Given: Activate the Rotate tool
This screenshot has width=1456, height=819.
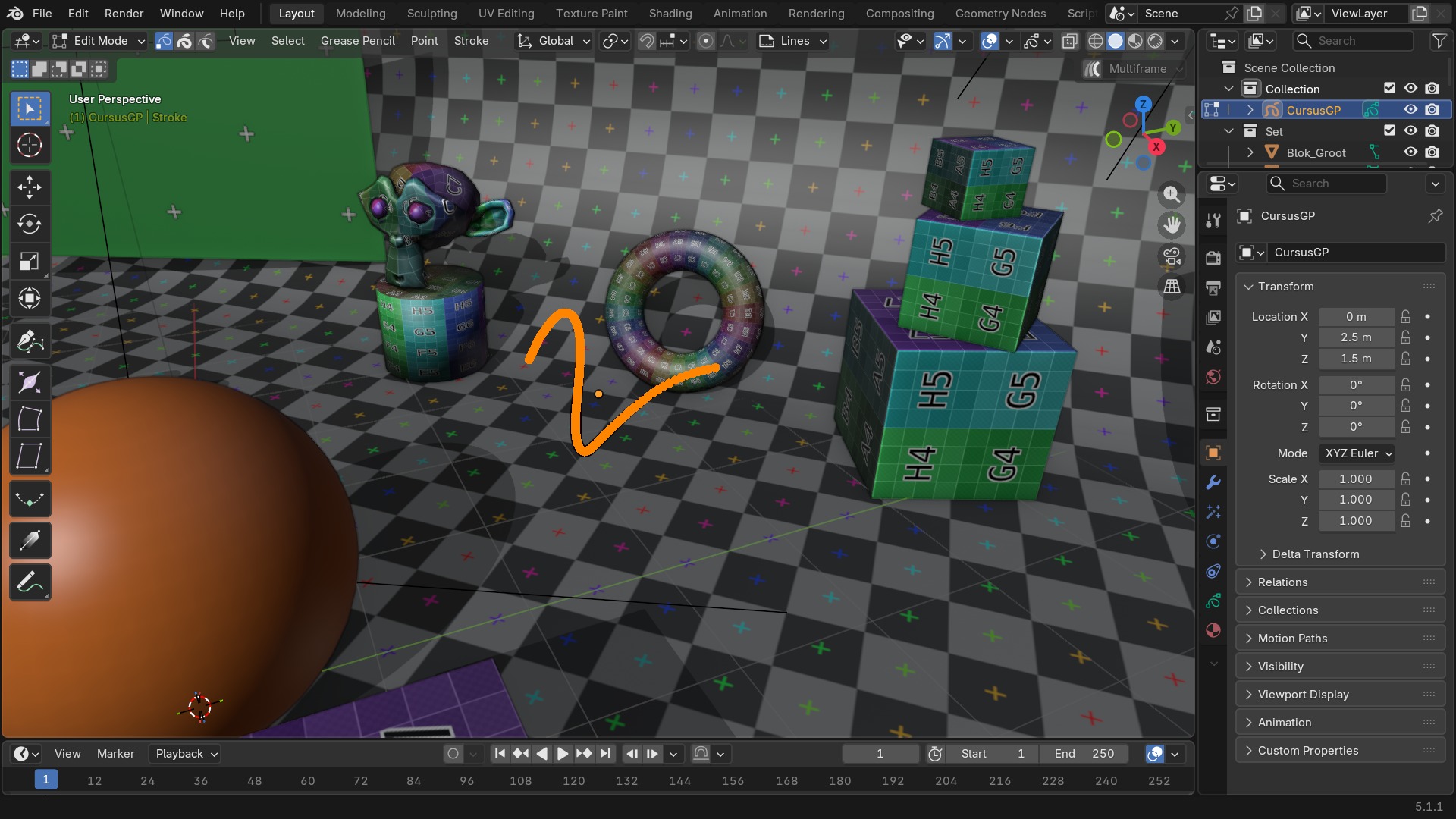Looking at the screenshot, I should click(x=30, y=224).
